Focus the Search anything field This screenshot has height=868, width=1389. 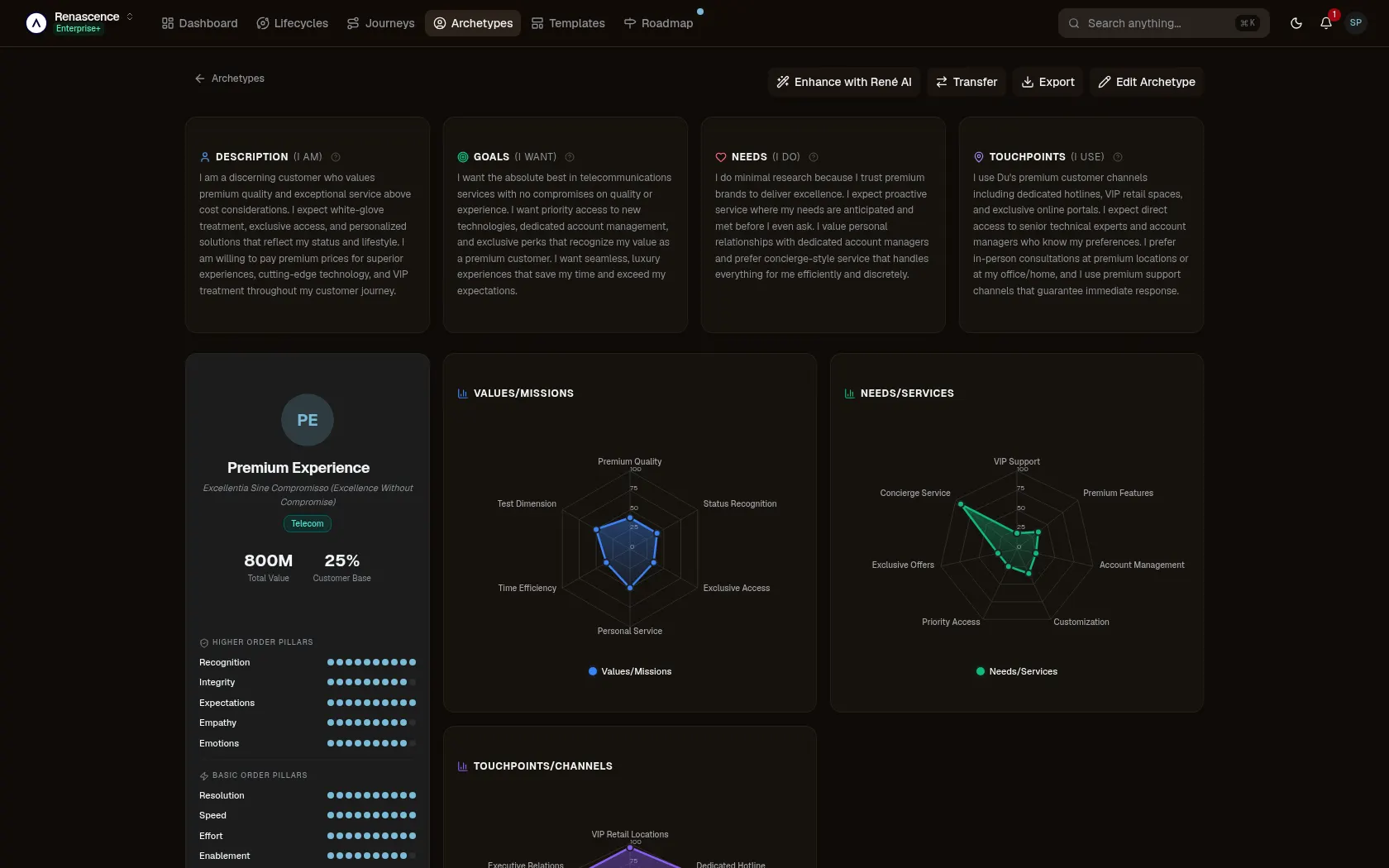(1163, 23)
